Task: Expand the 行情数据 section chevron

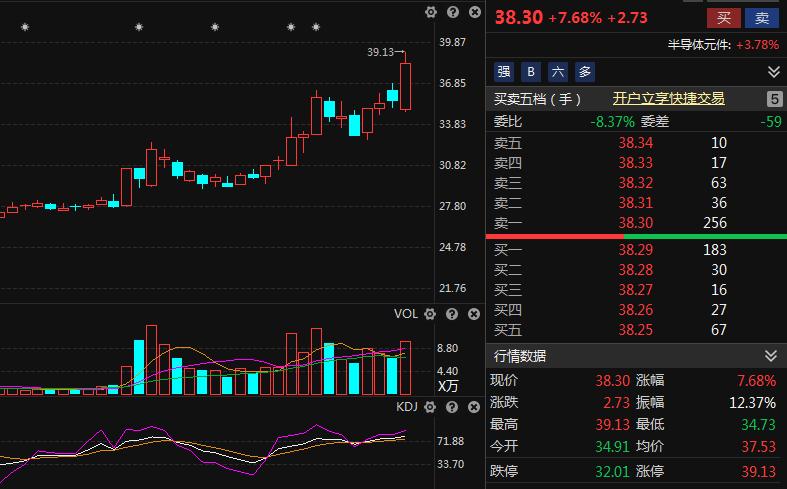Action: tap(771, 356)
